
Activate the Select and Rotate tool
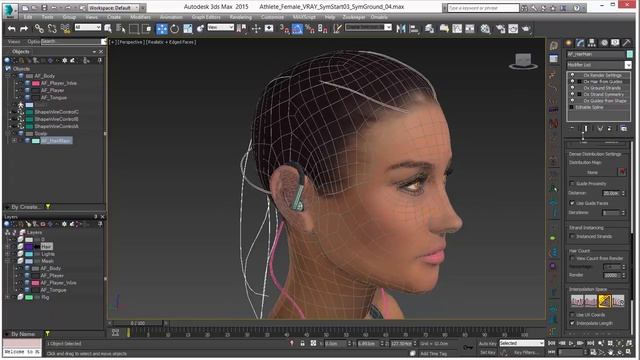point(175,29)
